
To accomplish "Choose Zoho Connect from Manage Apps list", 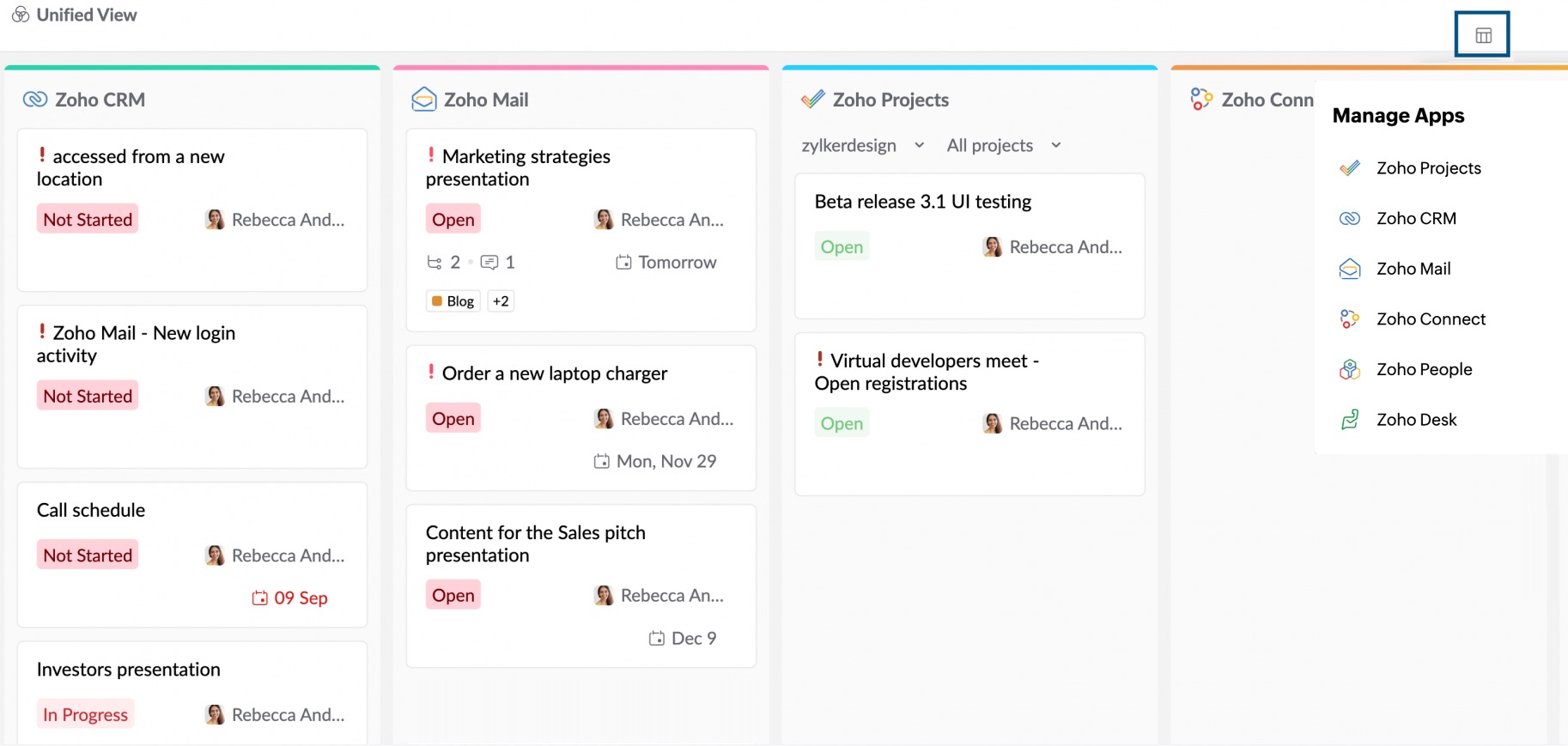I will click(x=1431, y=319).
